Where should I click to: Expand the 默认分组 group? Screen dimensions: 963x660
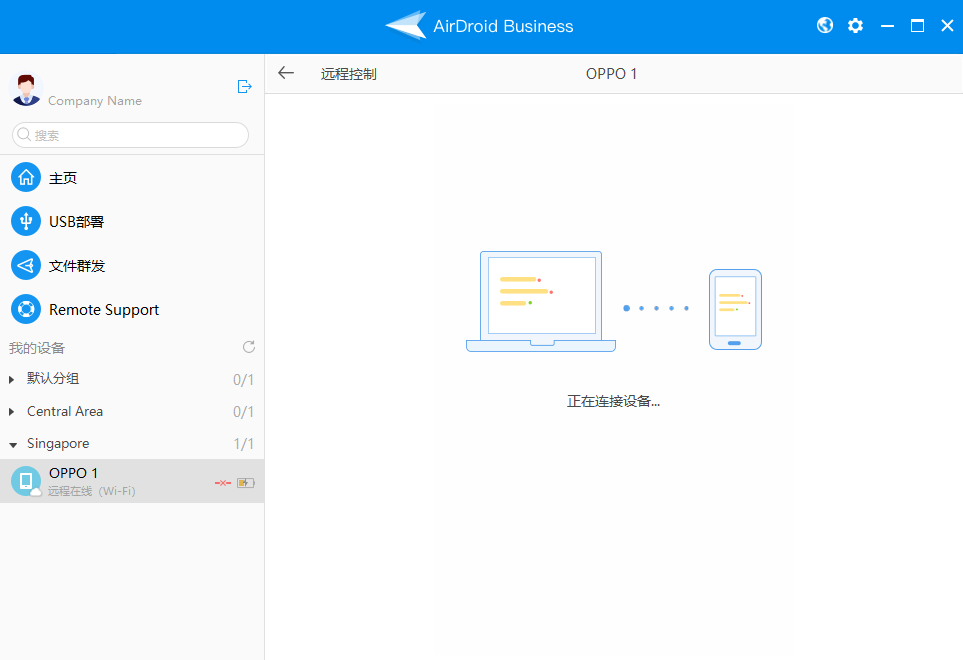click(11, 379)
